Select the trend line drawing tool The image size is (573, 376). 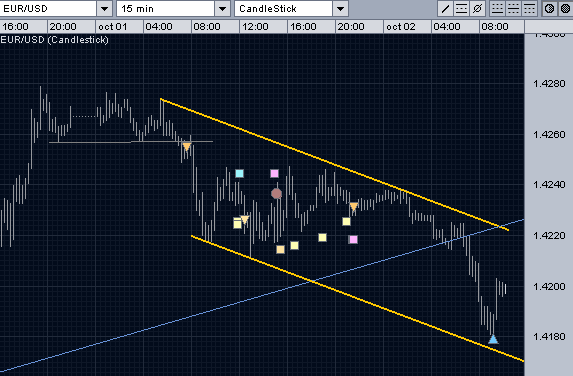pos(445,8)
